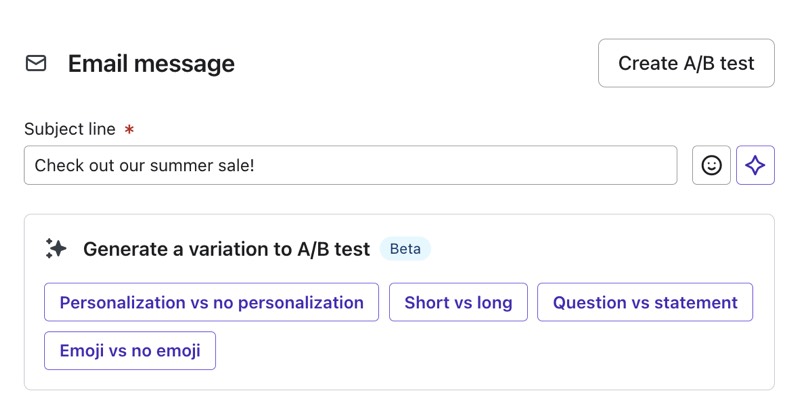This screenshot has width=800, height=406.
Task: Click the word 'Check' in subject field
Action: 57,165
